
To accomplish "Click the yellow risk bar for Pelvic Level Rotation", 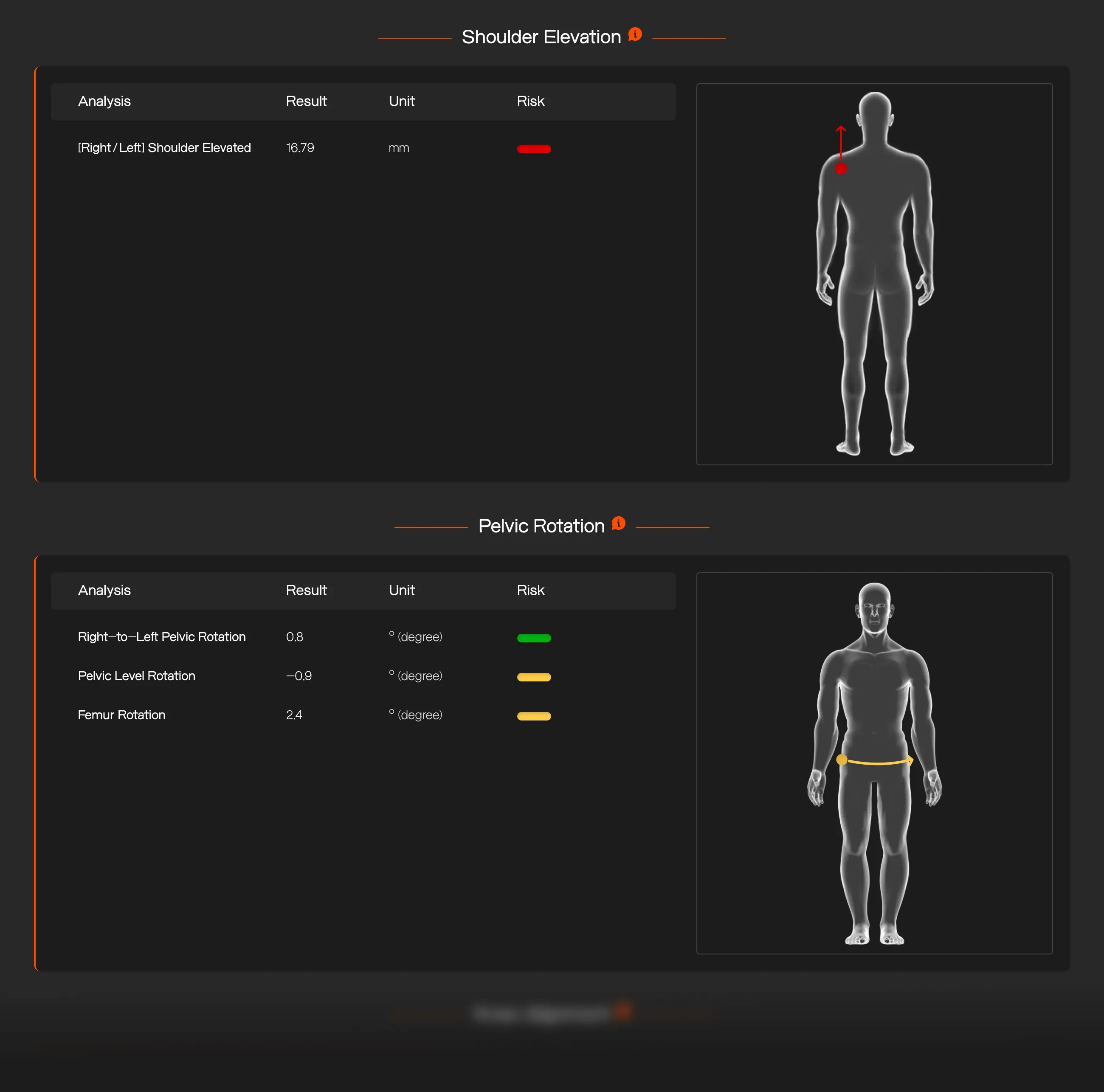I will 534,677.
